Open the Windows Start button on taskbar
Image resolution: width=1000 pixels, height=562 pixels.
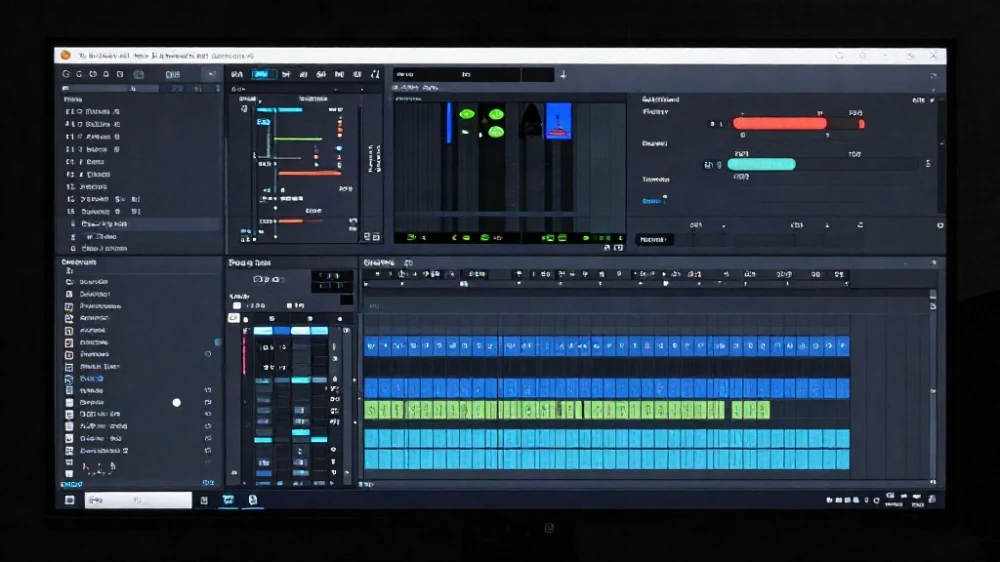[70, 500]
